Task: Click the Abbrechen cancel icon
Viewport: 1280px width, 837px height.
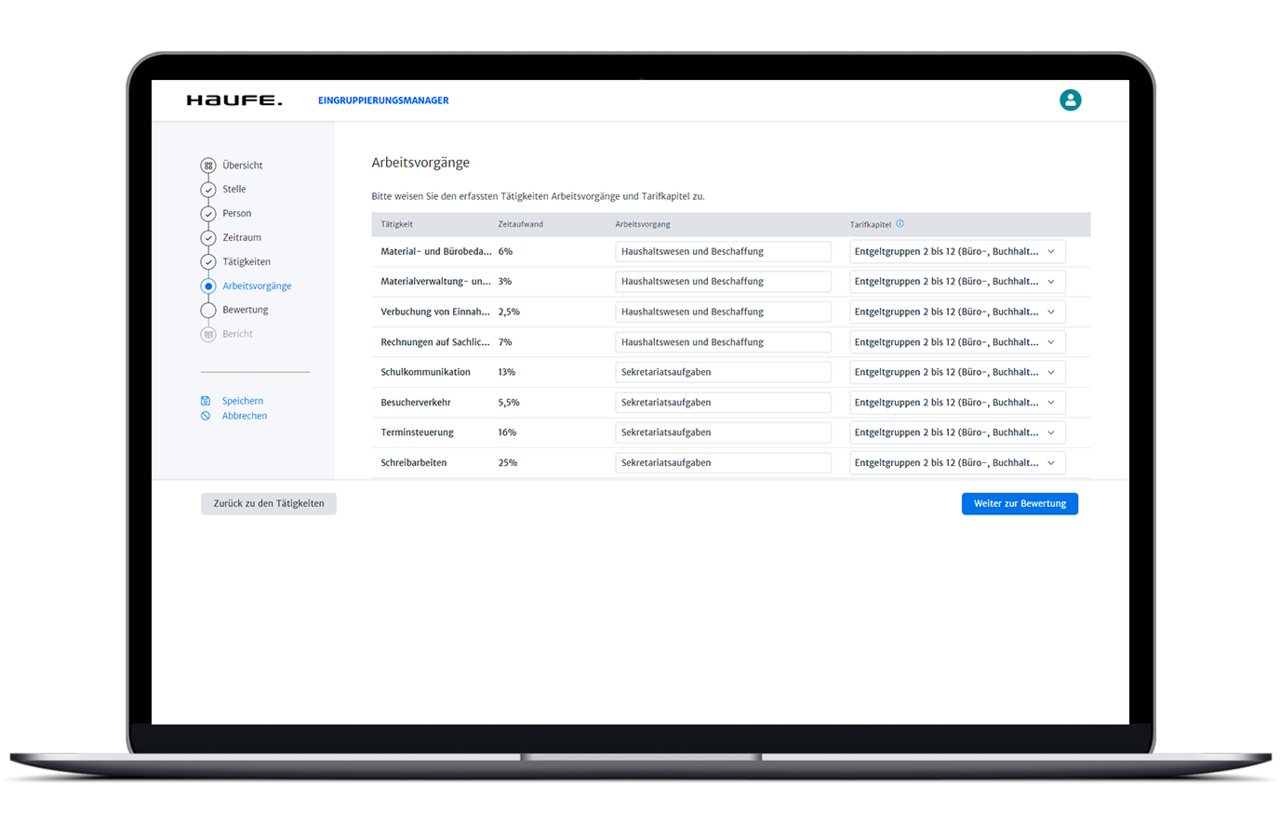Action: coord(205,416)
